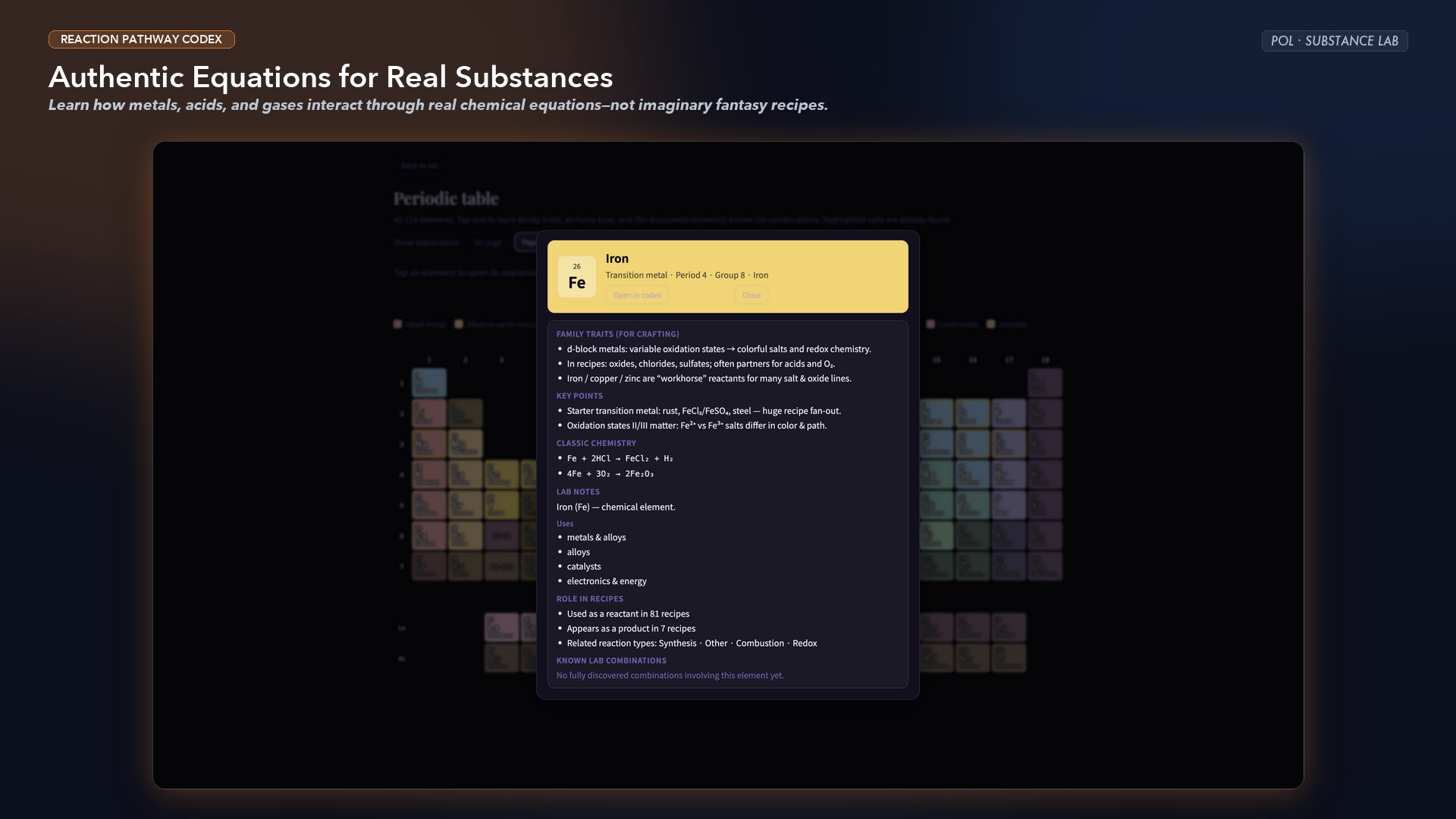This screenshot has height=819, width=1456.
Task: Click the Open in codex button
Action: coord(637,296)
